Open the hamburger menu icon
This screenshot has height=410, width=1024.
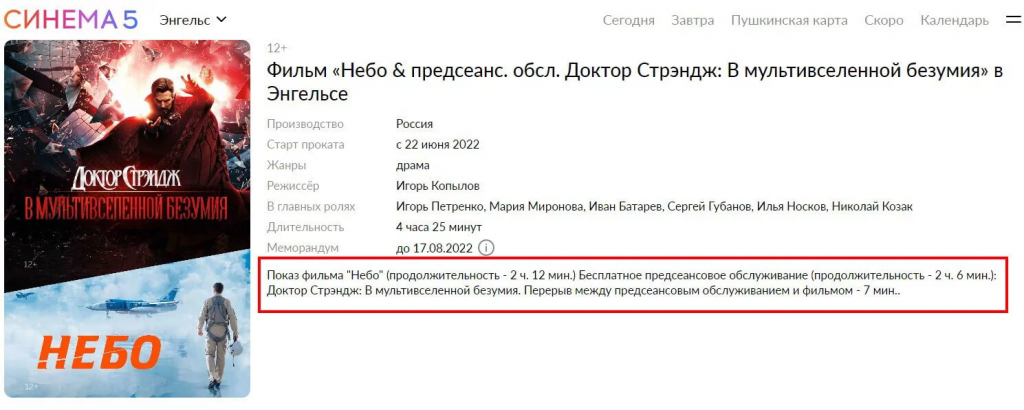[x=1013, y=20]
